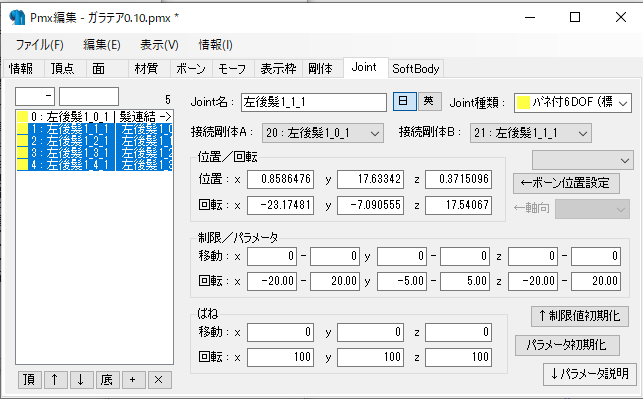643x399 pixels.
Task: Click 制限 回転 y minimum -5.00 field
Action: coord(402,281)
